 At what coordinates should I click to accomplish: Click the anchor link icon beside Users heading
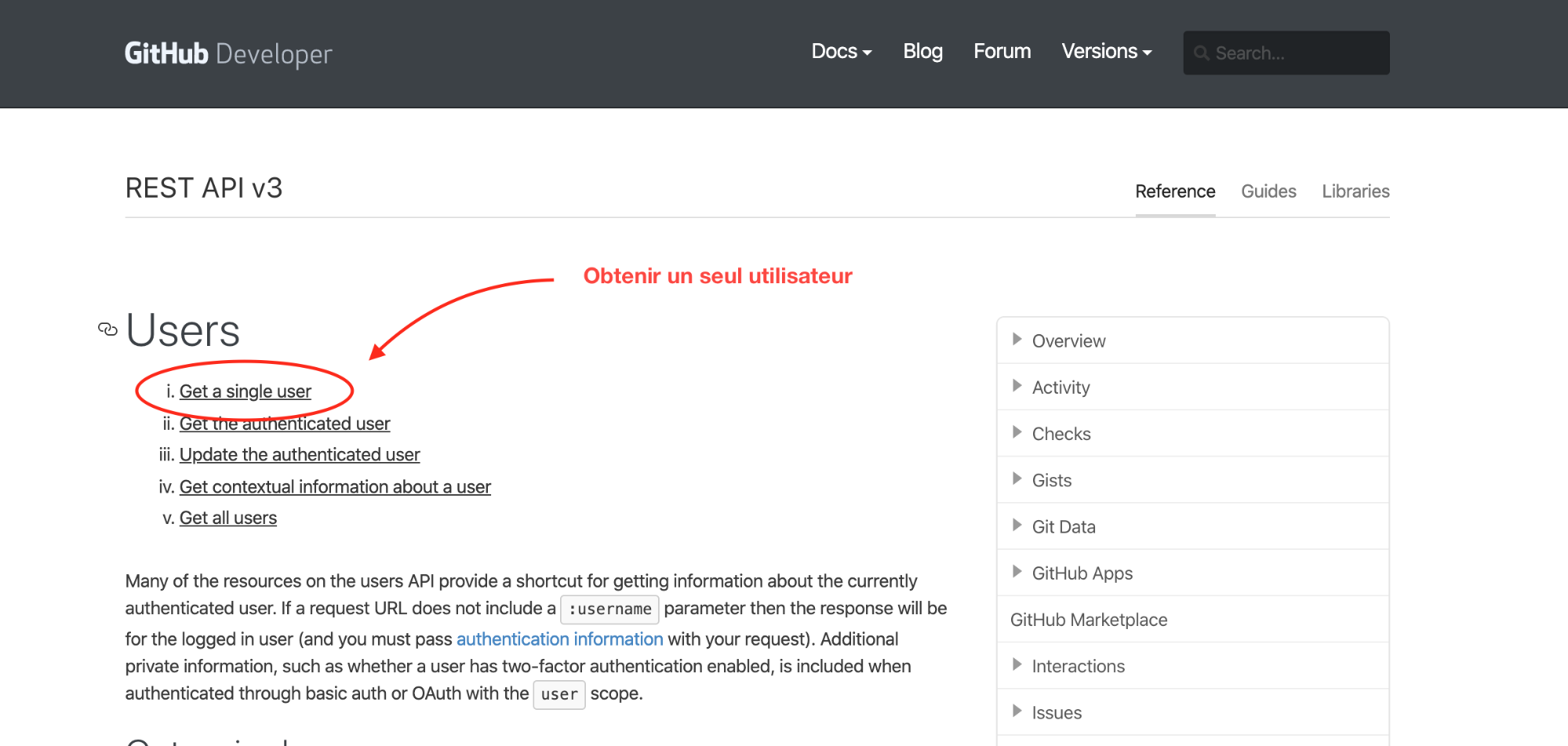[107, 329]
